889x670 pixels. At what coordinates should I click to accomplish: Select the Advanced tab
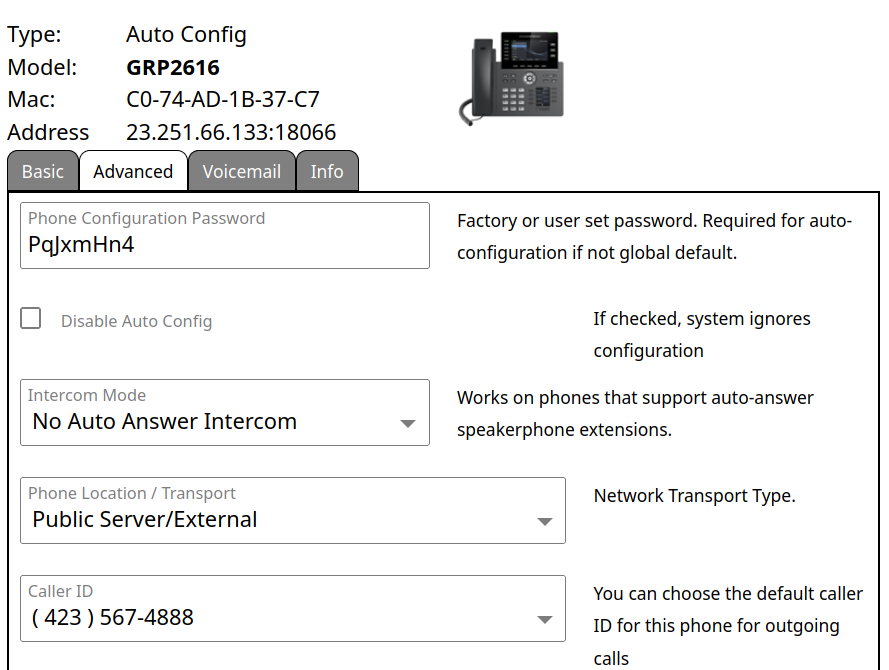[x=133, y=172]
